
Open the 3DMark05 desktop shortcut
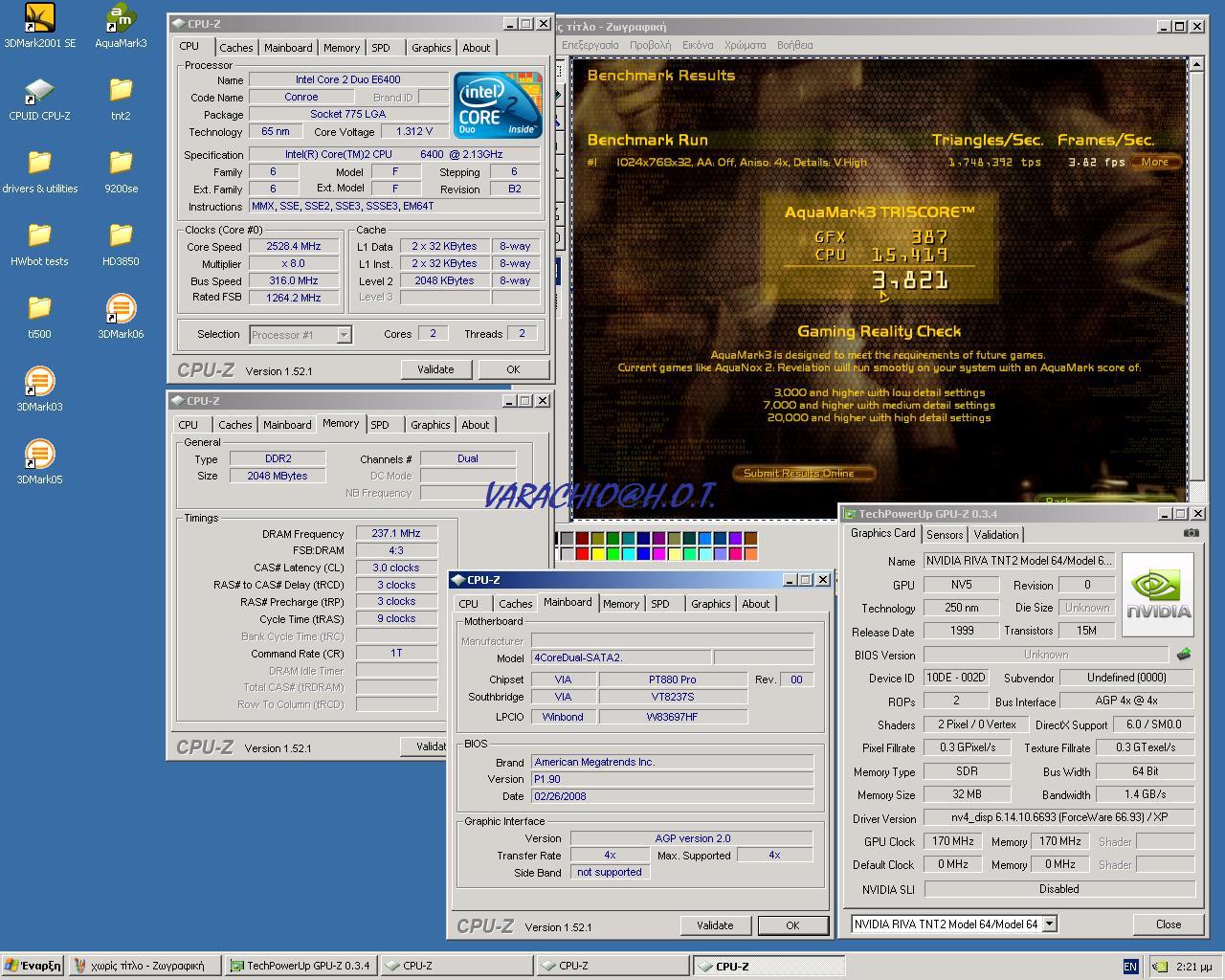coord(39,462)
